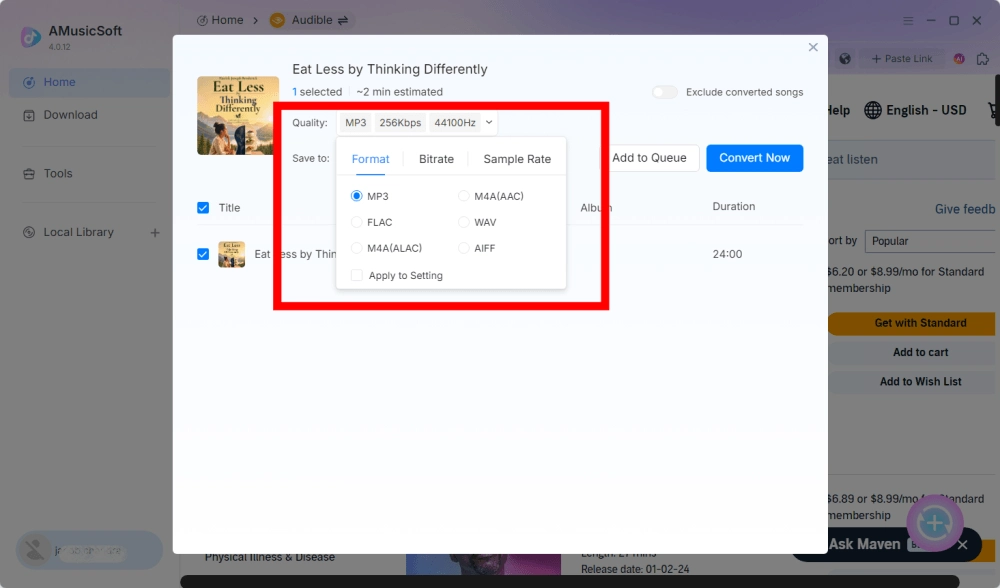Image resolution: width=1000 pixels, height=588 pixels.
Task: Click the Get with Standard button
Action: click(913, 323)
